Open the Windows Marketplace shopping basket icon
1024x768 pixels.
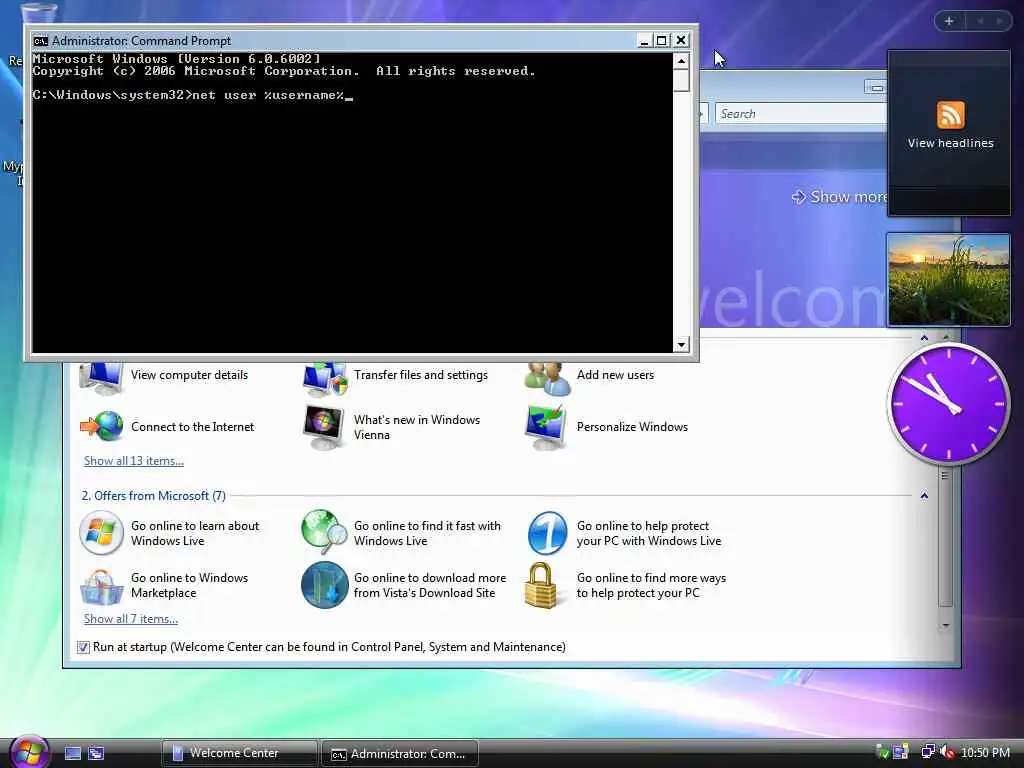(101, 586)
